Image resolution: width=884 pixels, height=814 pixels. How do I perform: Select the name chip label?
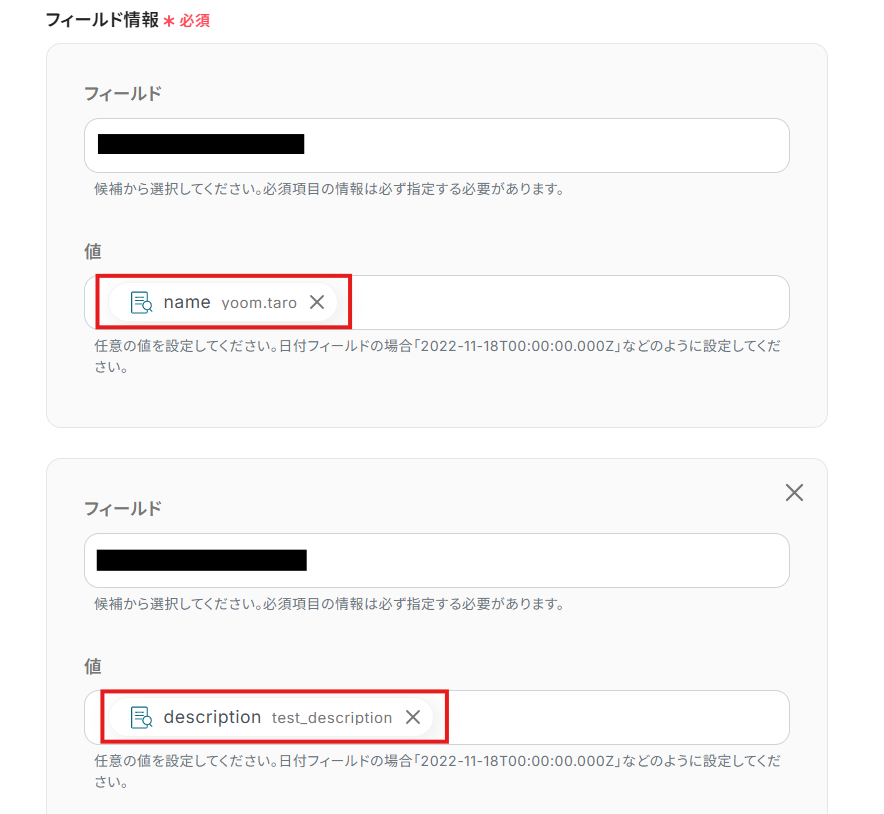tap(187, 303)
